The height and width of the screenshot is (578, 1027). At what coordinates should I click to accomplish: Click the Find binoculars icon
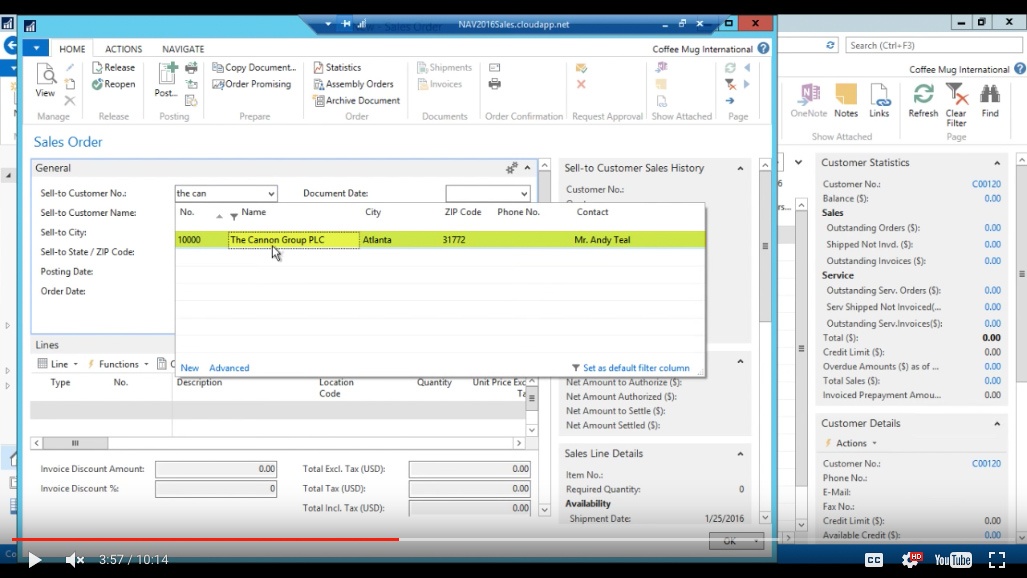(x=990, y=100)
